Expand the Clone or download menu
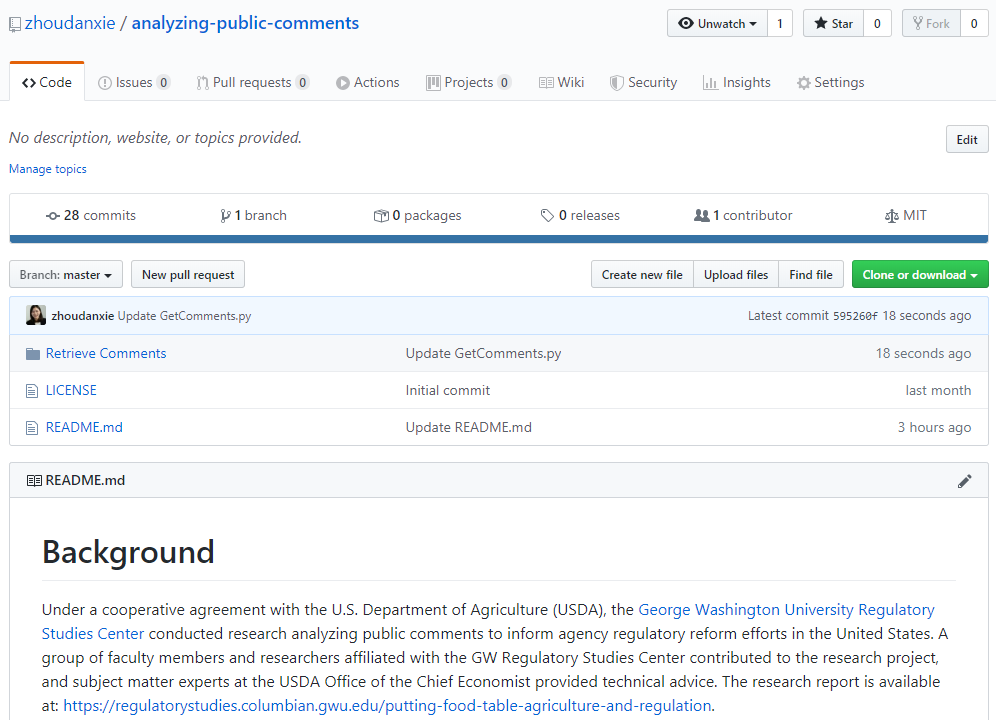996x720 pixels. tap(920, 275)
